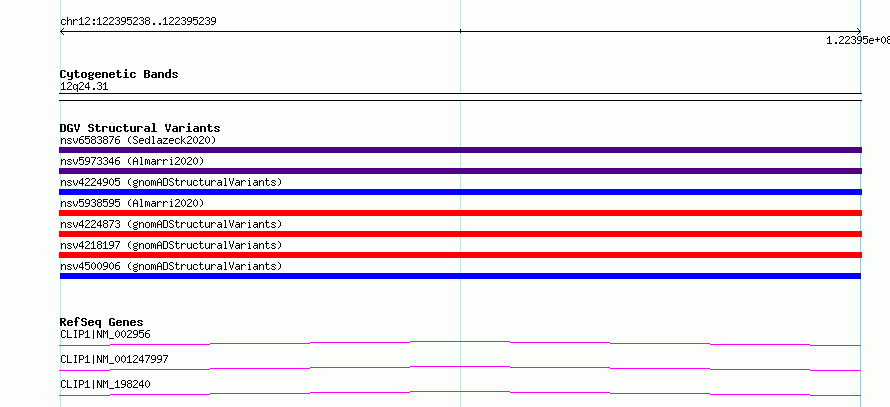This screenshot has height=407, width=890.
Task: Open variant nsv4224905 gnomAD label
Action: click(171, 182)
